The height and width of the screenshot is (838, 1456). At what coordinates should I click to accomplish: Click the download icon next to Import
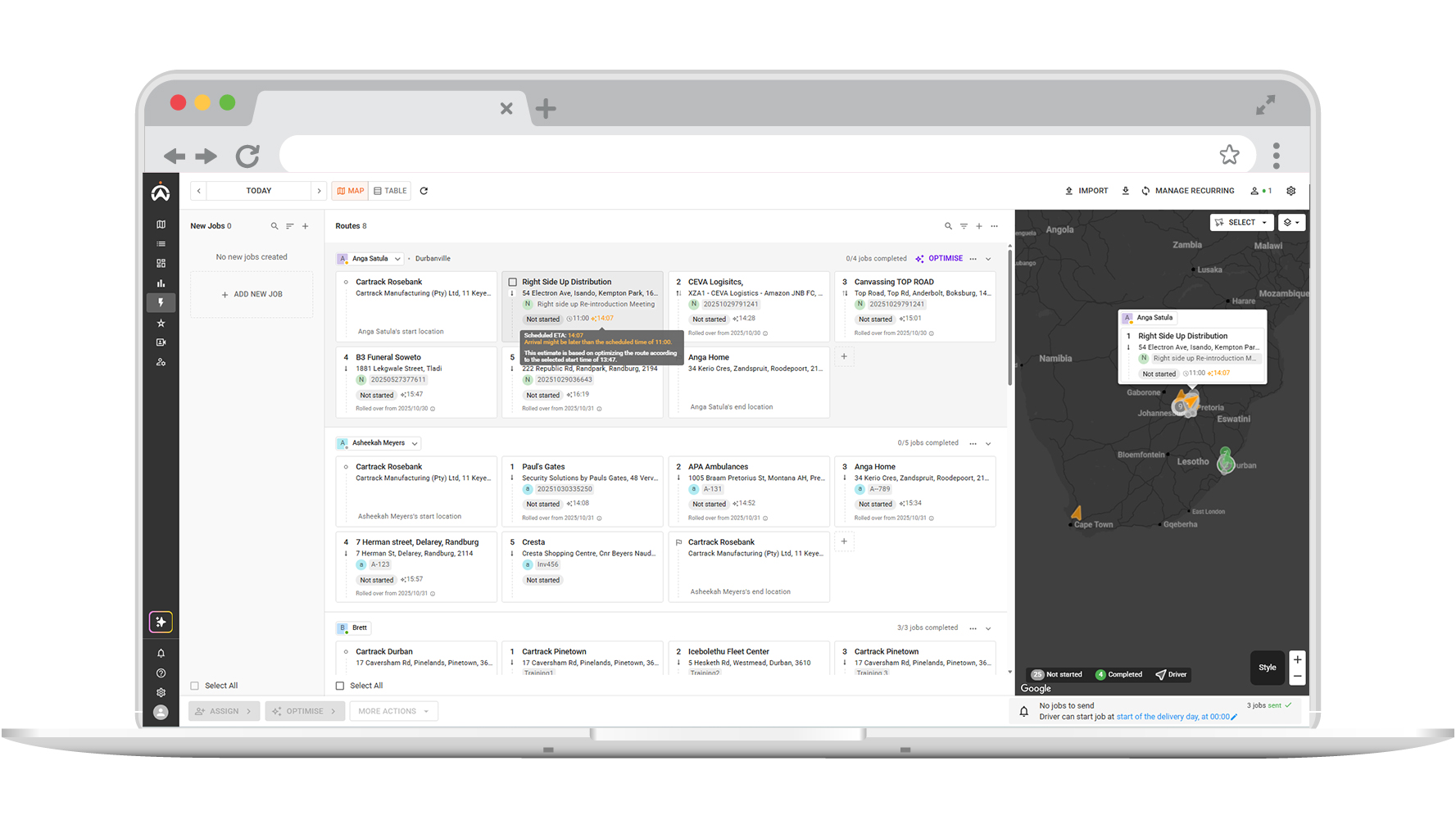coord(1125,191)
